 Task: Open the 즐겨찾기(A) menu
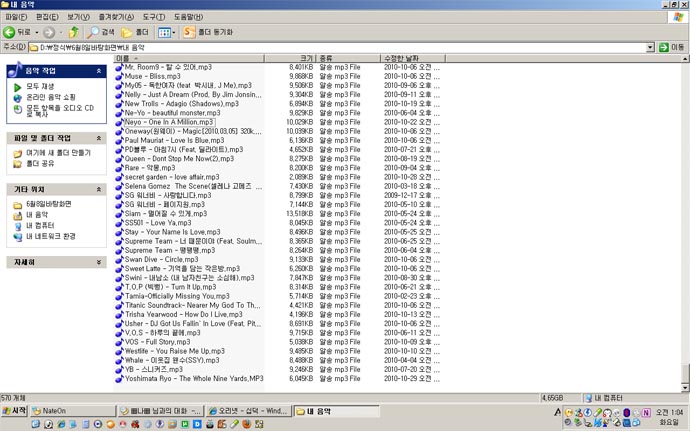tap(116, 17)
